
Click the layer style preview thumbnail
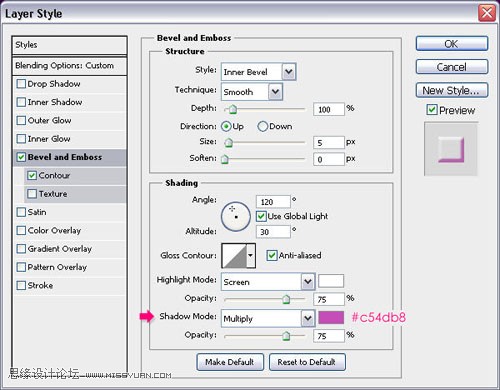pos(451,149)
